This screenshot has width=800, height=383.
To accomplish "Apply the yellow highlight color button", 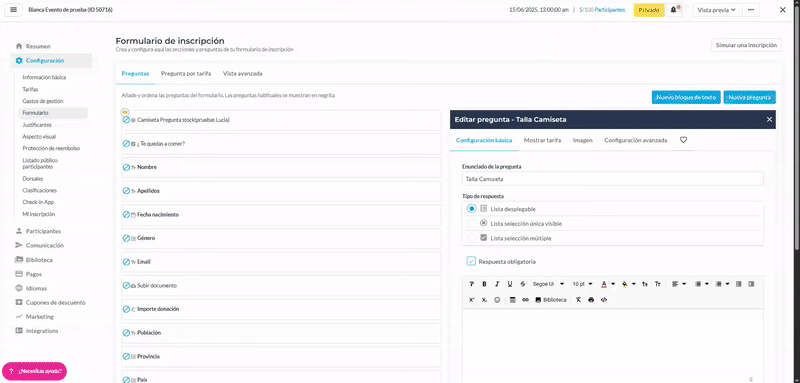I will pyautogui.click(x=625, y=284).
